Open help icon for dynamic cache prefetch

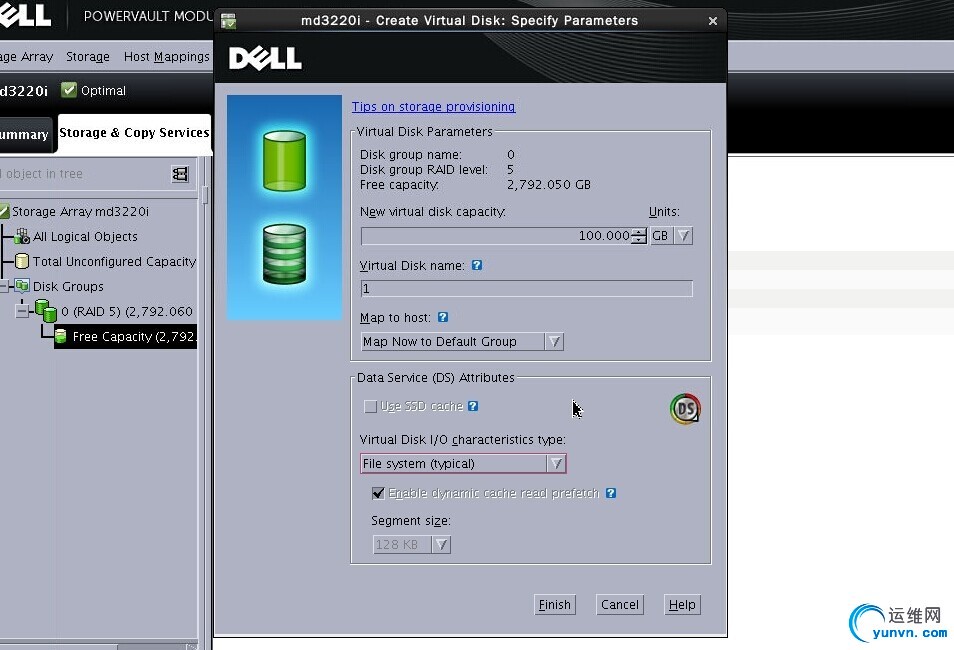tap(611, 493)
